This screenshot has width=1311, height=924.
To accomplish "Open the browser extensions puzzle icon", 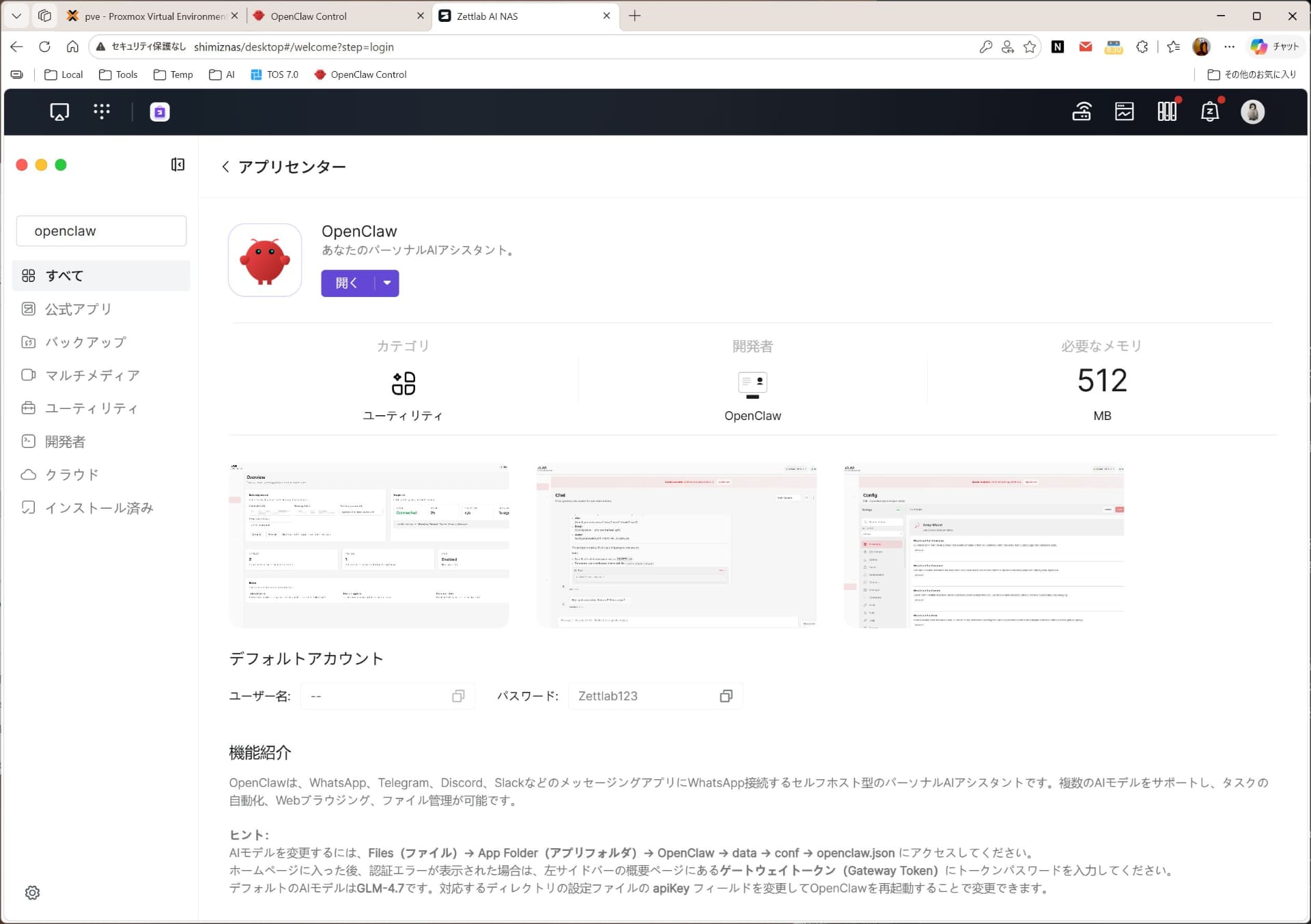I will point(1142,46).
